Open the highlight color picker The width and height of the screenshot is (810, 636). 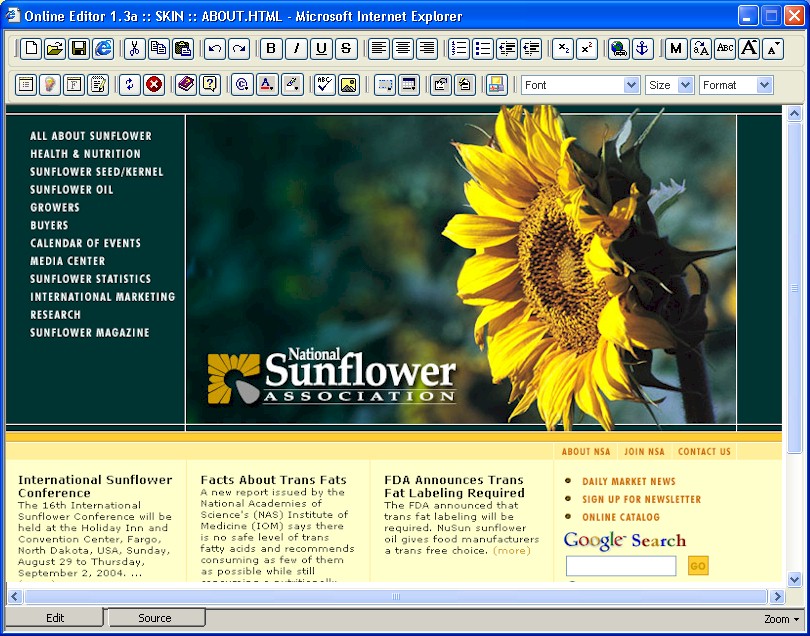click(x=292, y=85)
